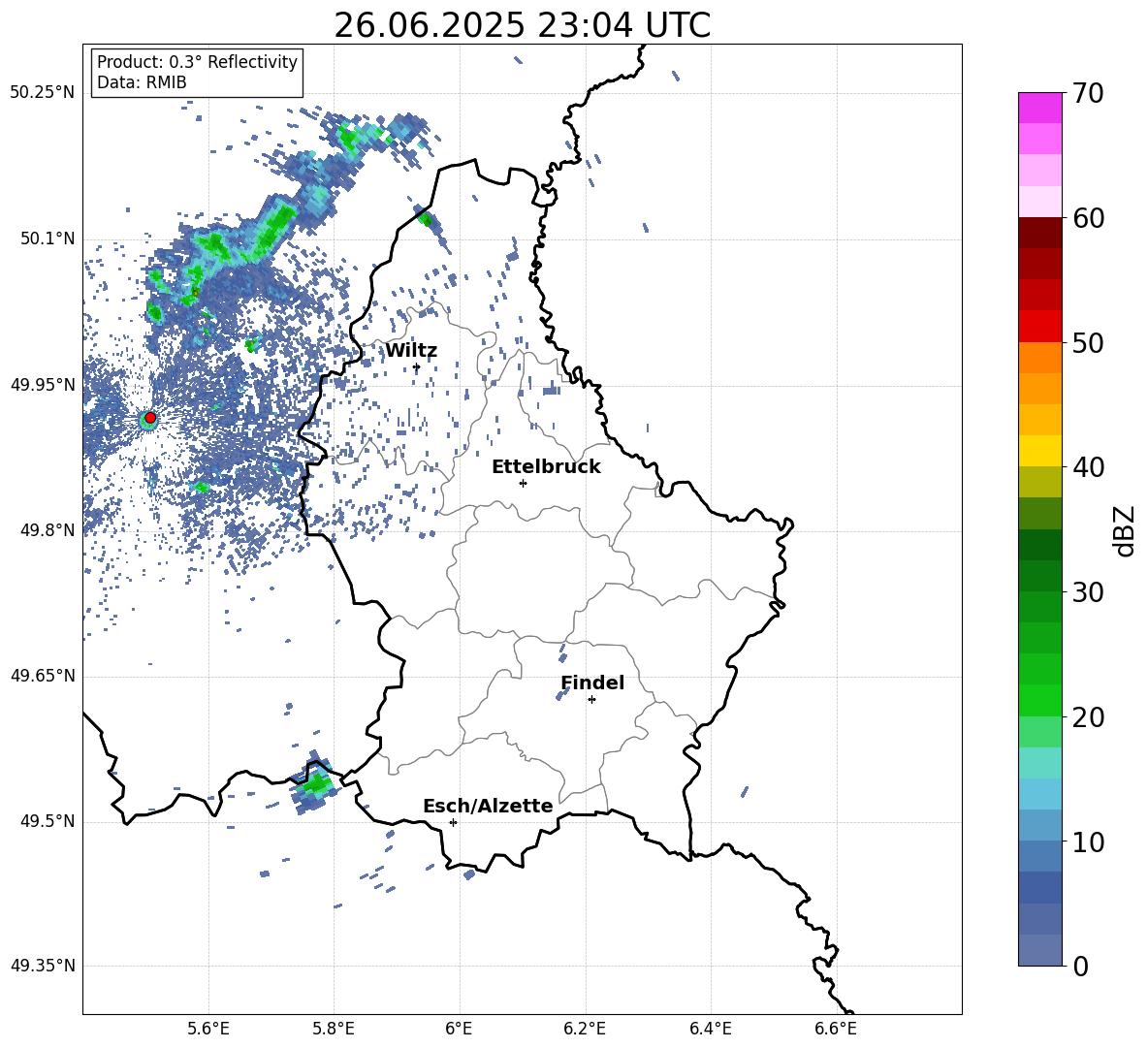
Task: Click the title text 26.06.2025 23:04 UTC
Action: click(x=522, y=25)
